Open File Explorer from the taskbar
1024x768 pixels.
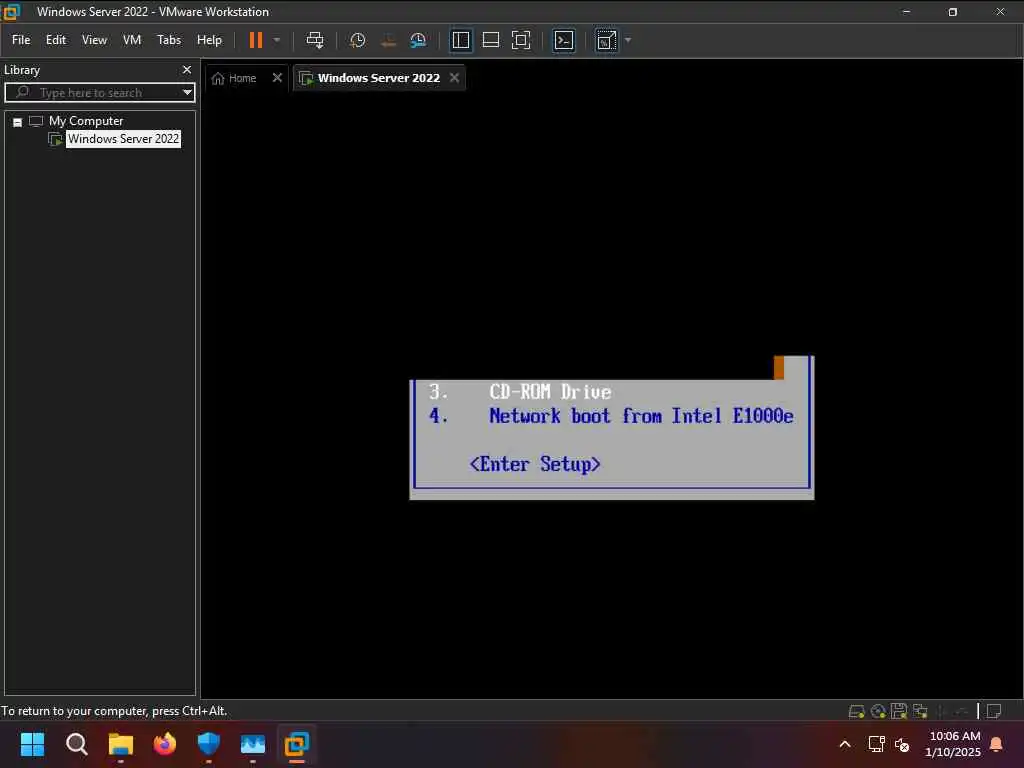point(121,744)
